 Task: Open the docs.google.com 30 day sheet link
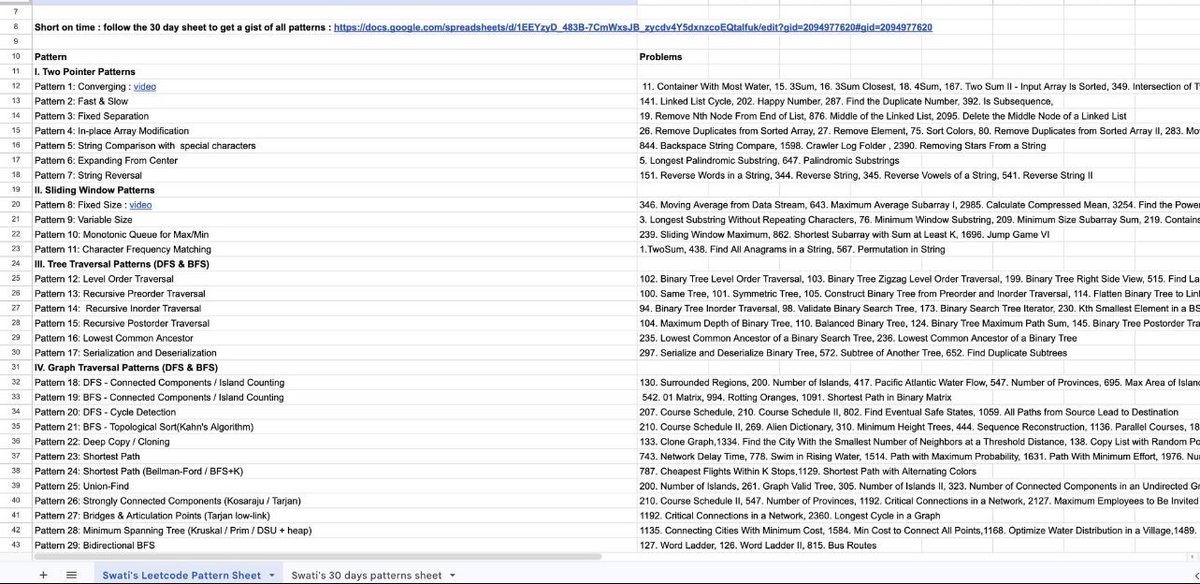click(634, 27)
